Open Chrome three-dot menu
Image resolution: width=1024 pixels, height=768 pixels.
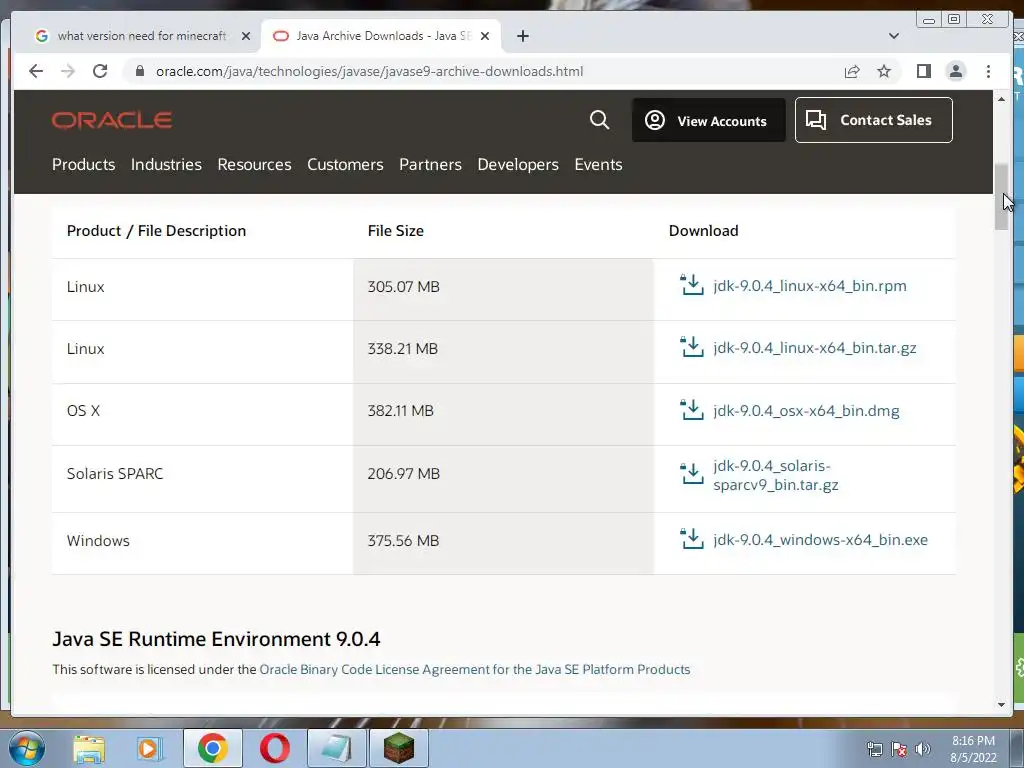[x=988, y=71]
